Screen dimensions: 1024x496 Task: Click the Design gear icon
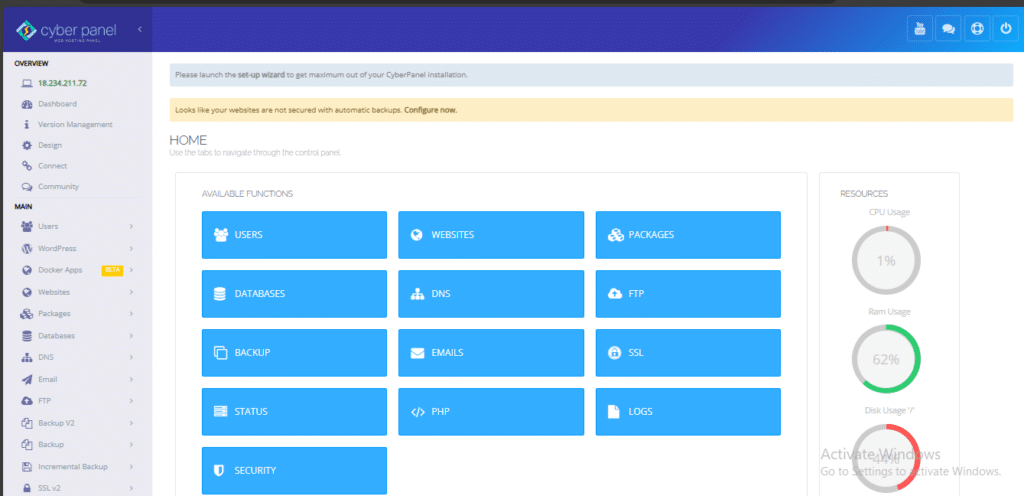pos(27,146)
